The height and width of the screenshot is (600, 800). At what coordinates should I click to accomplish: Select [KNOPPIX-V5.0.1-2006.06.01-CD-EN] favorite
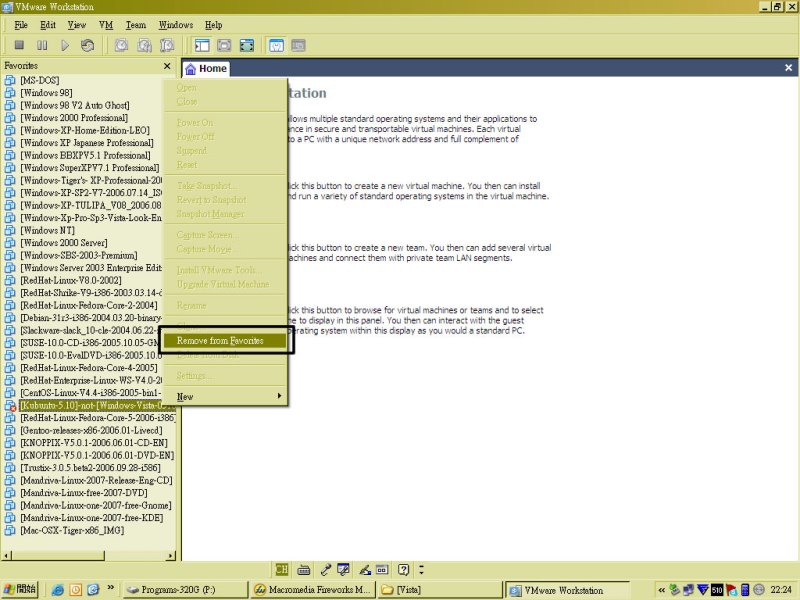(94, 442)
